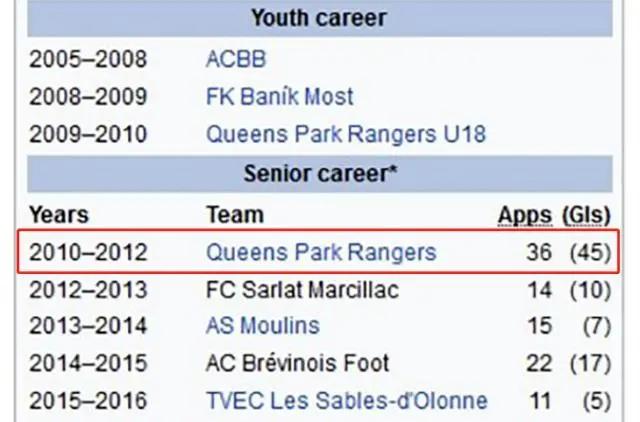Click Queens Park Rangers in the 2010–2012 row
The width and height of the screenshot is (640, 422).
pyautogui.click(x=321, y=251)
